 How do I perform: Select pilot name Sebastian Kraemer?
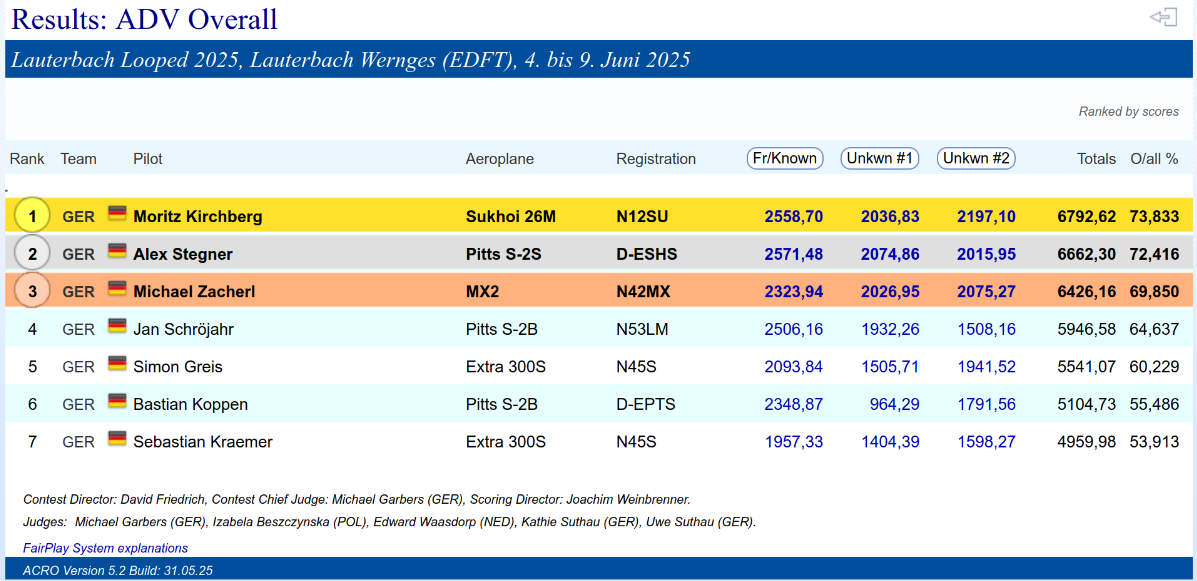202,441
